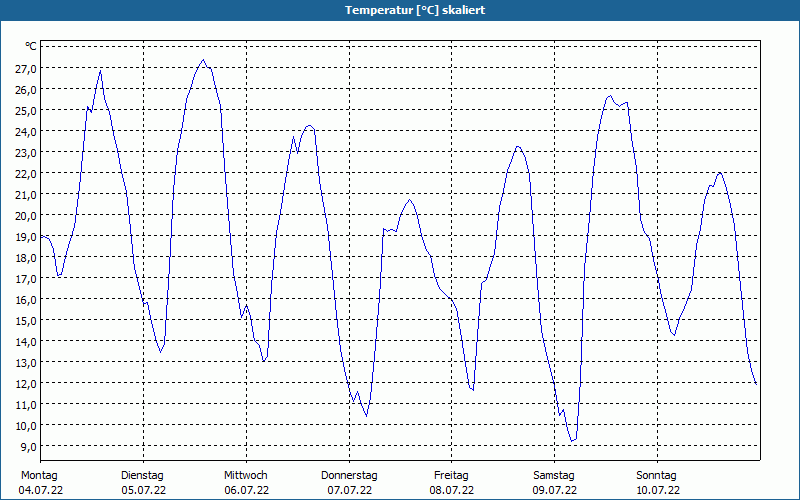Click the Montag day label
800x500 pixels.
[x=39, y=476]
